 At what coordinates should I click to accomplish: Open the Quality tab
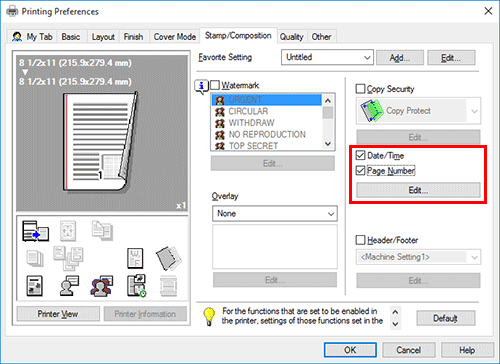[291, 37]
